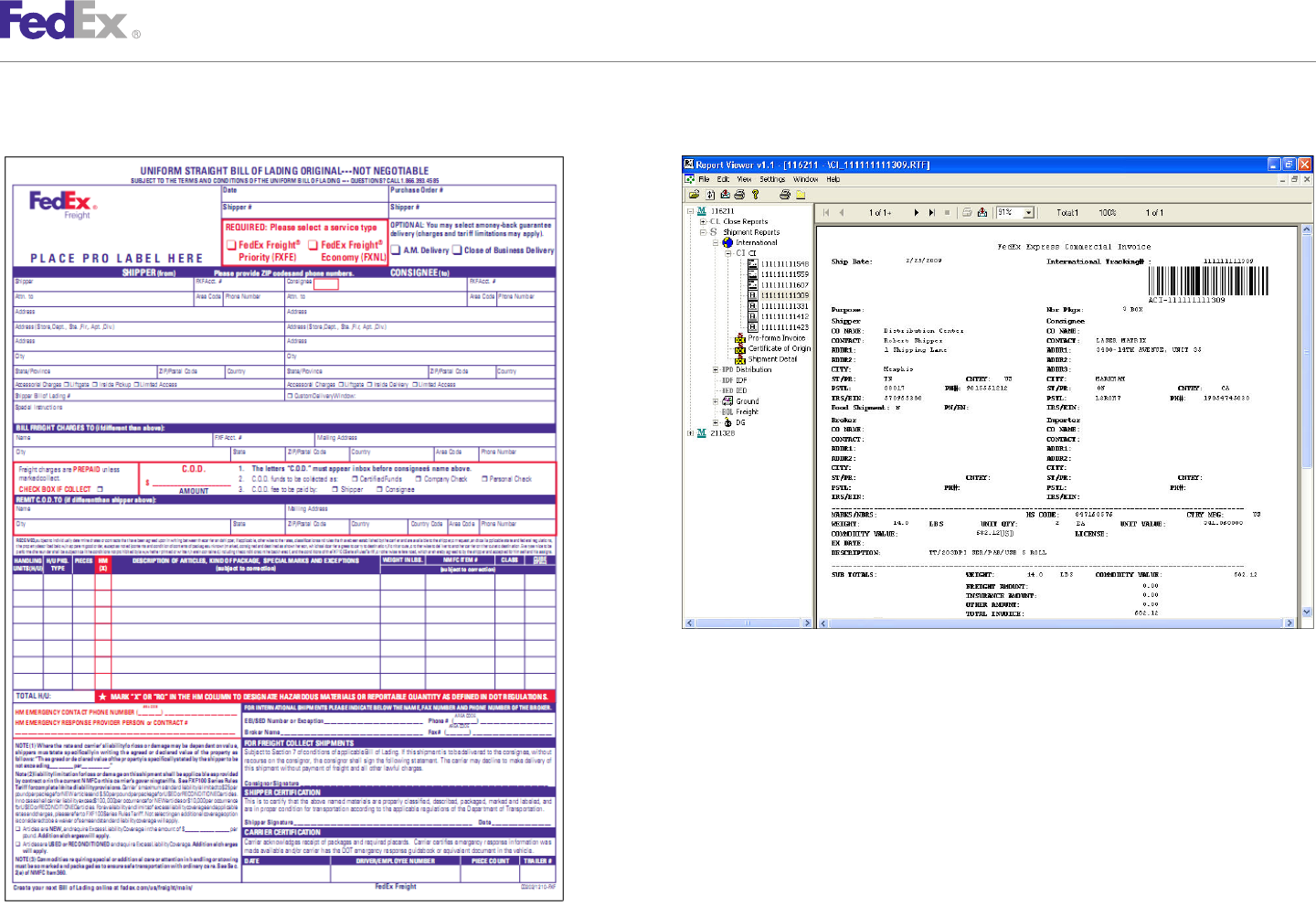Image resolution: width=1316 pixels, height=906 pixels.
Task: Open the 91% zoom dropdown
Action: [x=1029, y=212]
